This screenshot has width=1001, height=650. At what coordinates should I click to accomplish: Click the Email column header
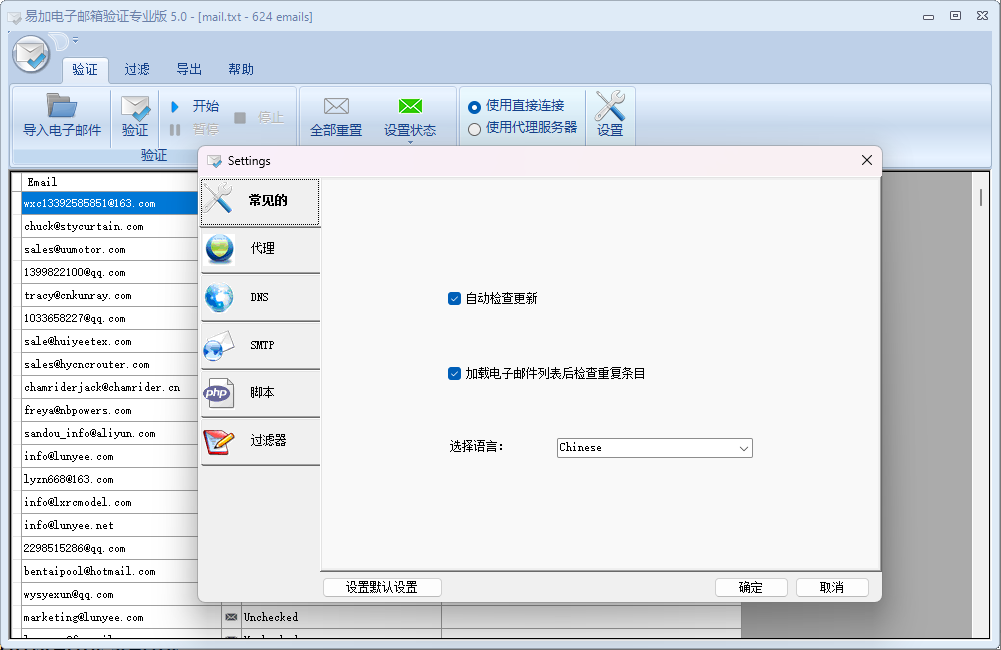coord(110,183)
